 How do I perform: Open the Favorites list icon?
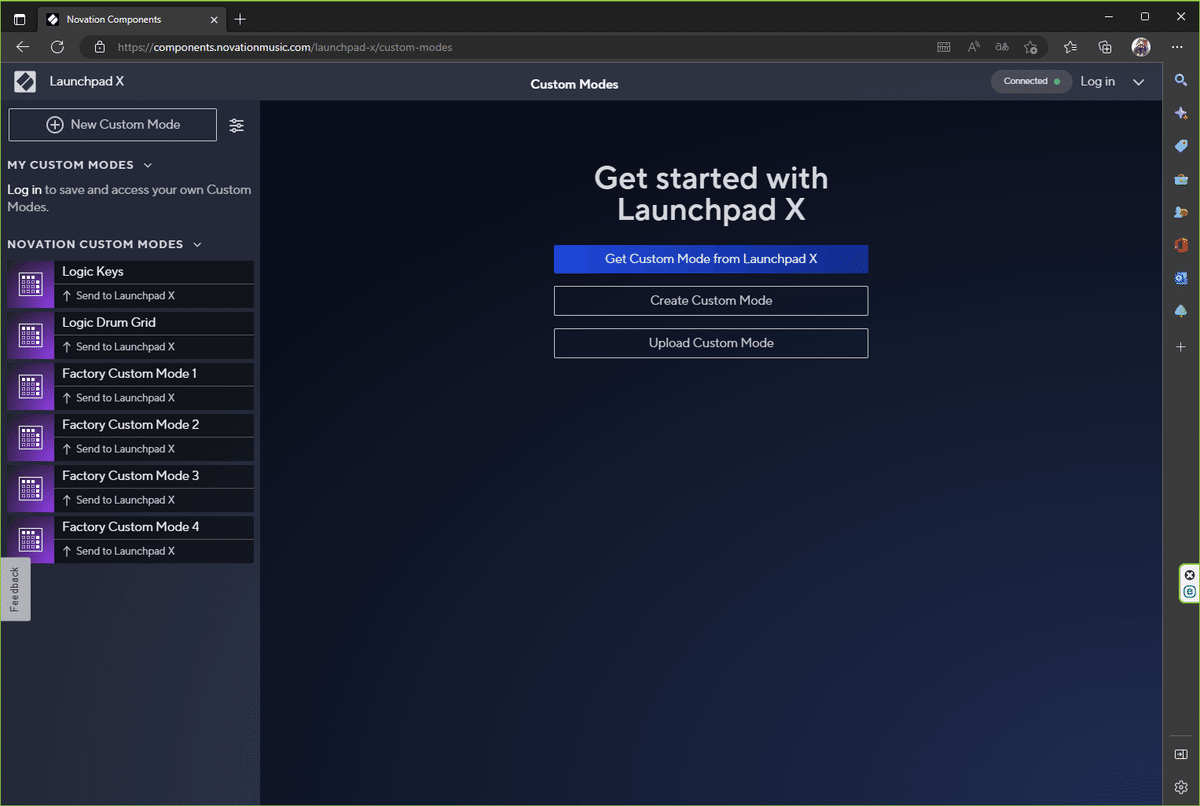tap(1071, 47)
